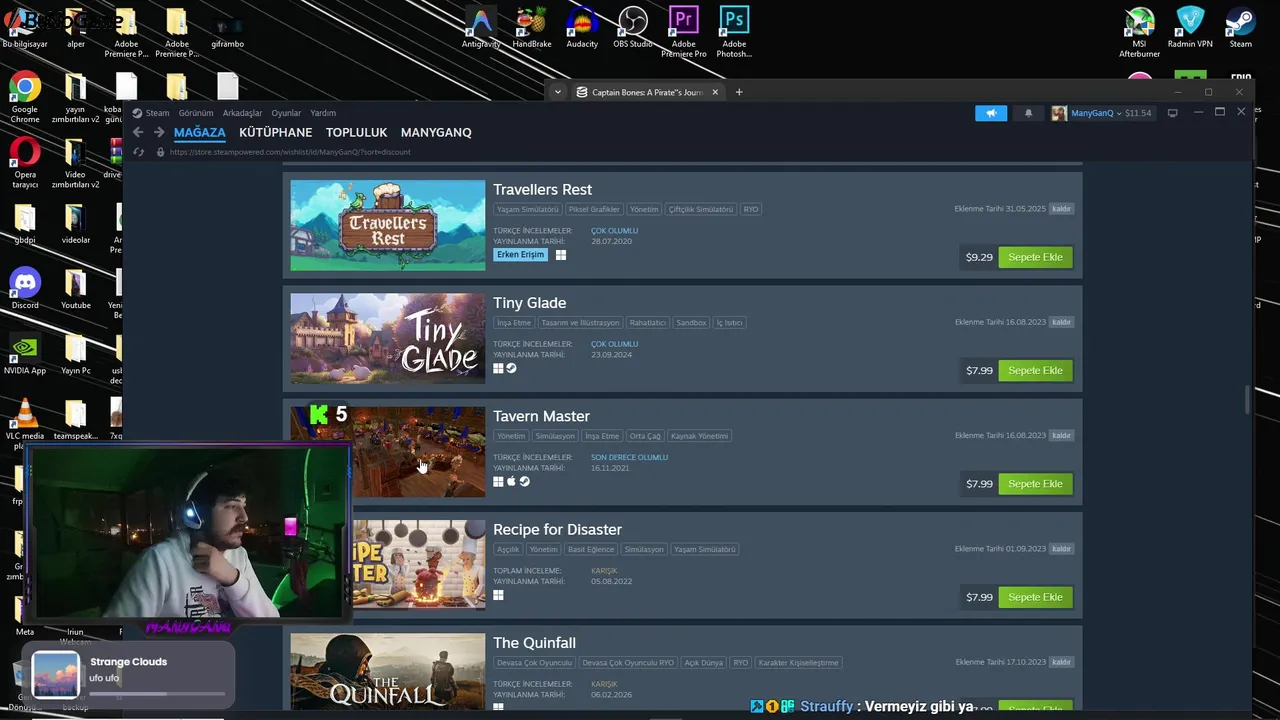
Task: Remove Recipe for Disaster from wishlist (kaldır)
Action: (1061, 548)
